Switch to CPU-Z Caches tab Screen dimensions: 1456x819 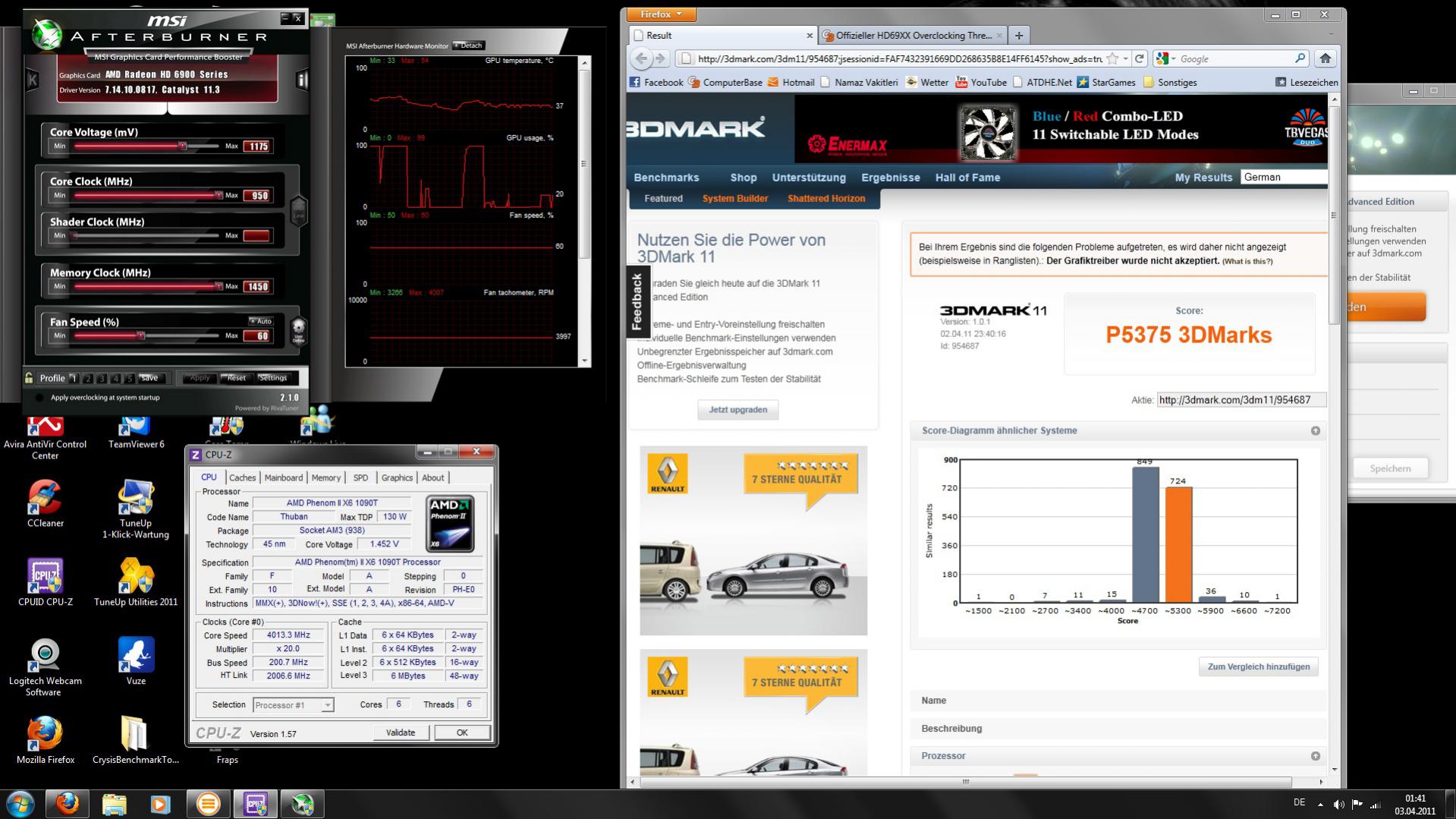point(243,477)
